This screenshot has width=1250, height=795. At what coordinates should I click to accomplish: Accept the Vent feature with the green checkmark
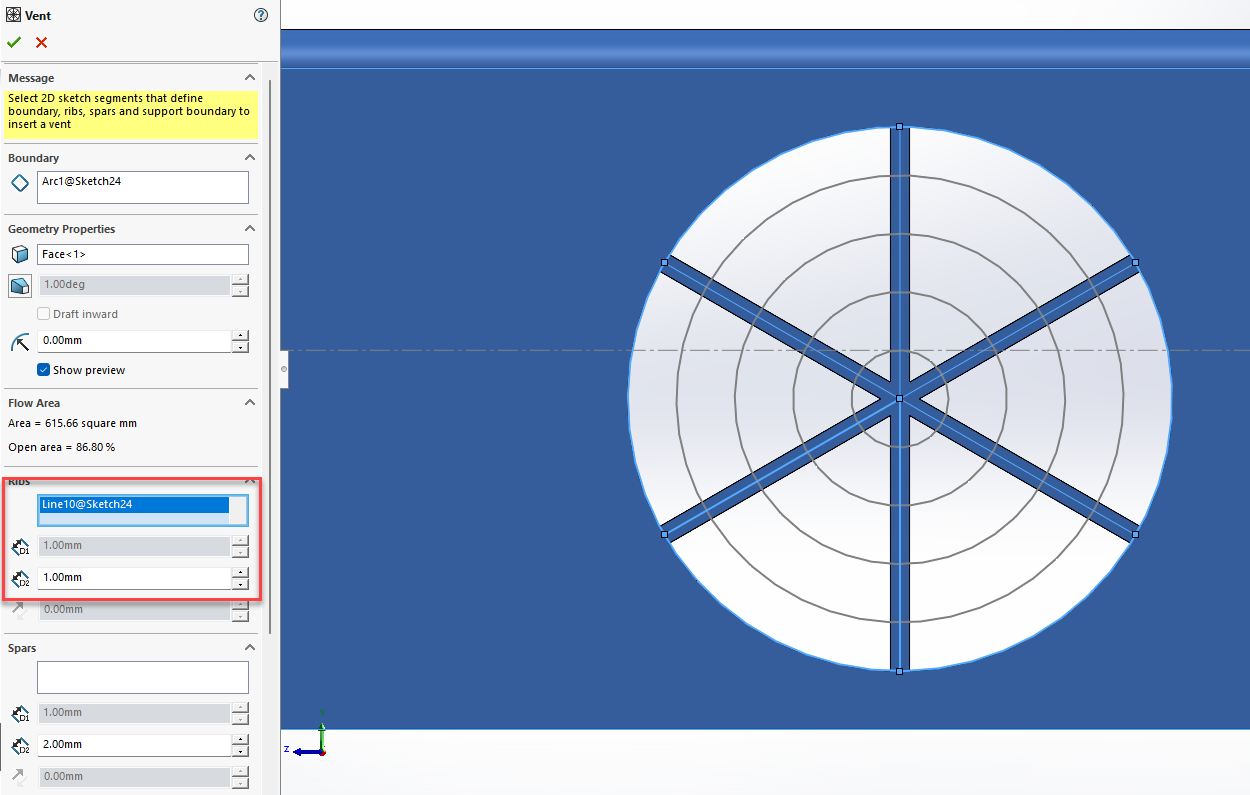tap(13, 43)
